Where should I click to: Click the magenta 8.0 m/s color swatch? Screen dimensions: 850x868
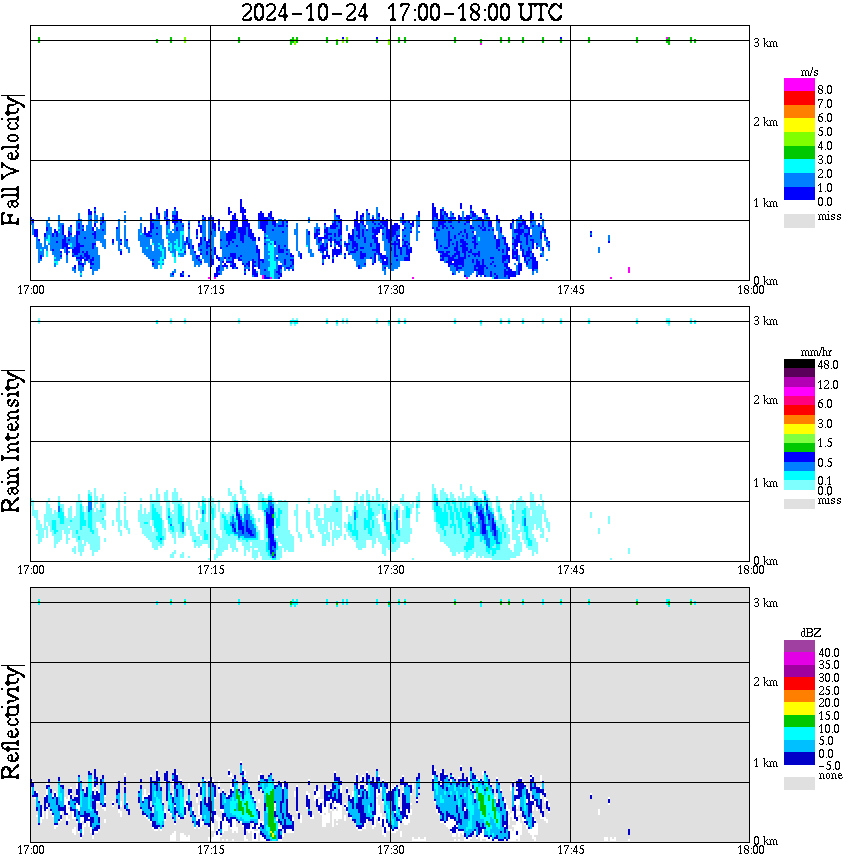(x=799, y=85)
